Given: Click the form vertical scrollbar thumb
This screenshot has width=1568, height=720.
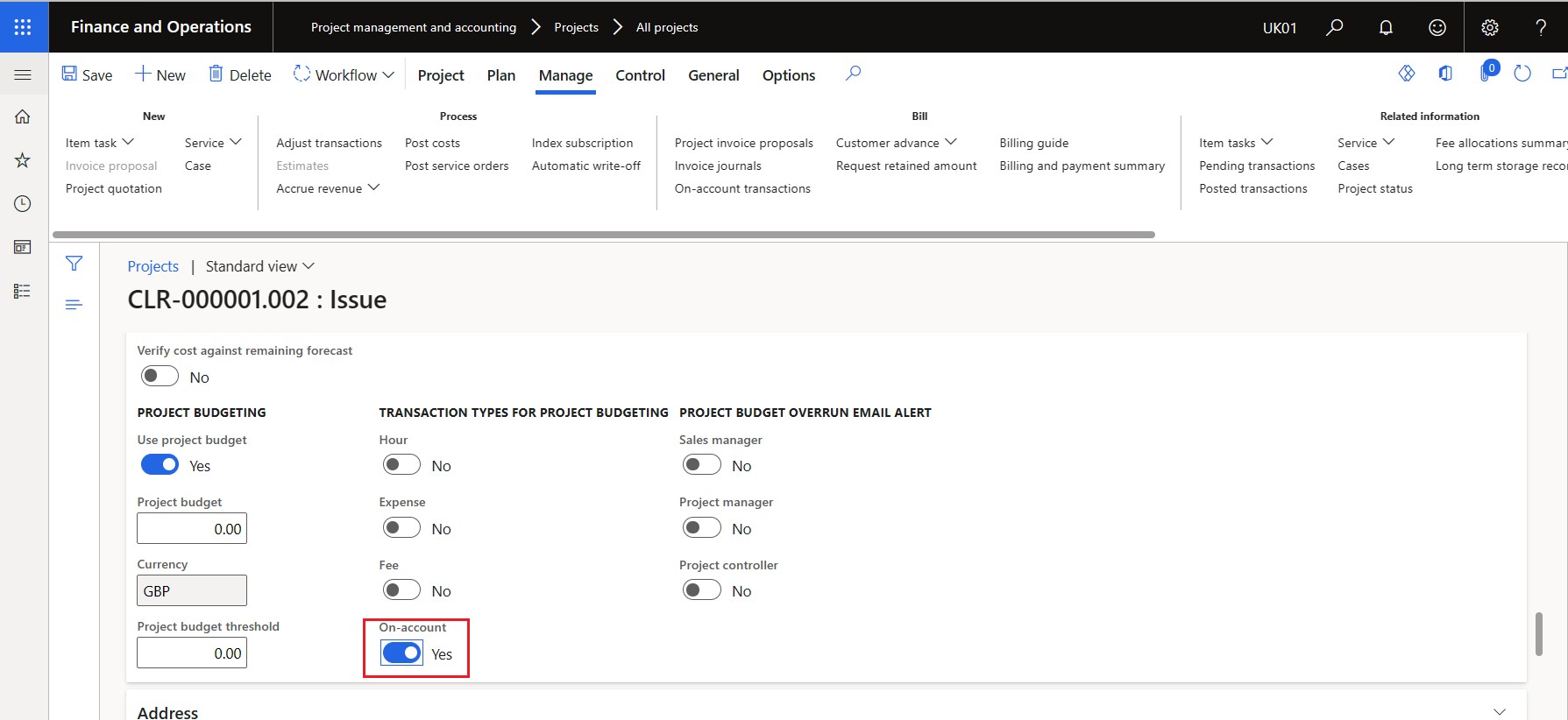Looking at the screenshot, I should [1539, 634].
